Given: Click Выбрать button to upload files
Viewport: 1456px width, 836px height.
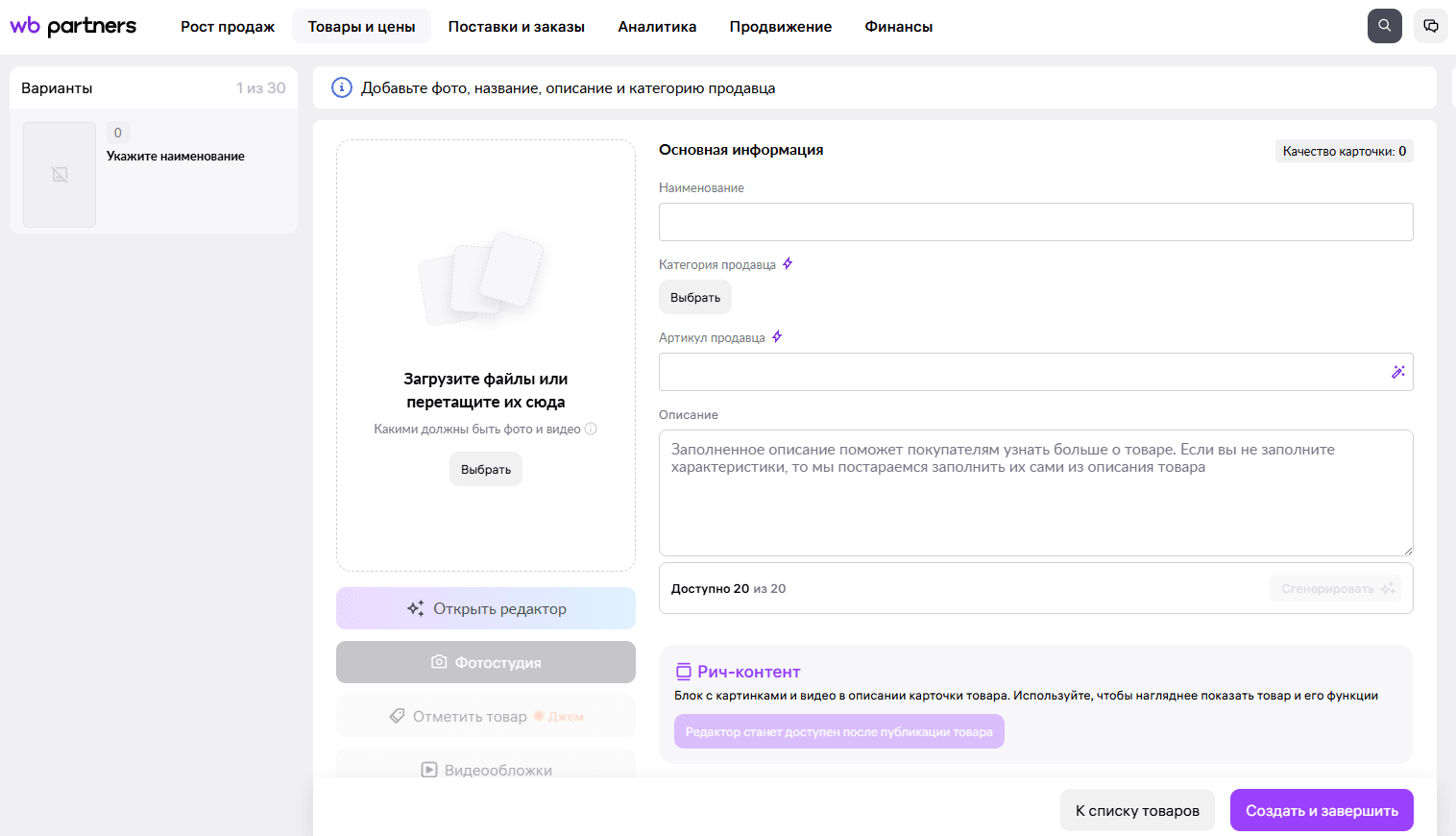Looking at the screenshot, I should tap(486, 469).
